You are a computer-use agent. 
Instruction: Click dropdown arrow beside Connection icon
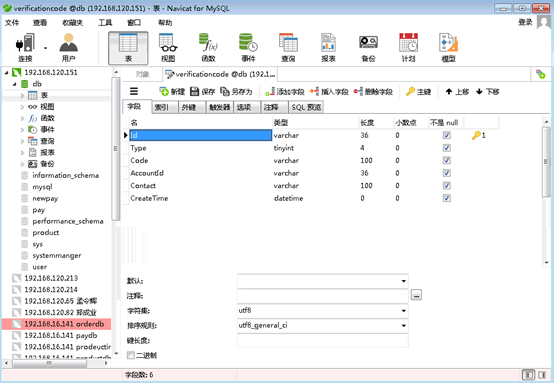[45, 48]
